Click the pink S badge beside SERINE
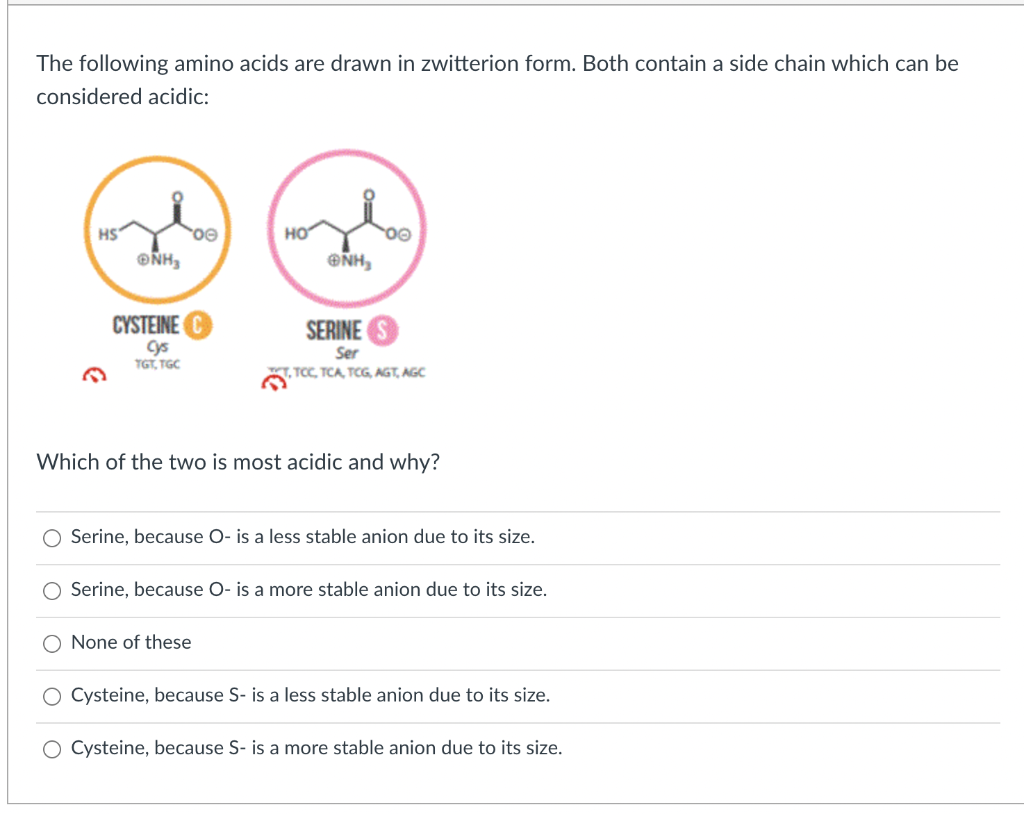Viewport: 1024px width, 814px height. (381, 331)
